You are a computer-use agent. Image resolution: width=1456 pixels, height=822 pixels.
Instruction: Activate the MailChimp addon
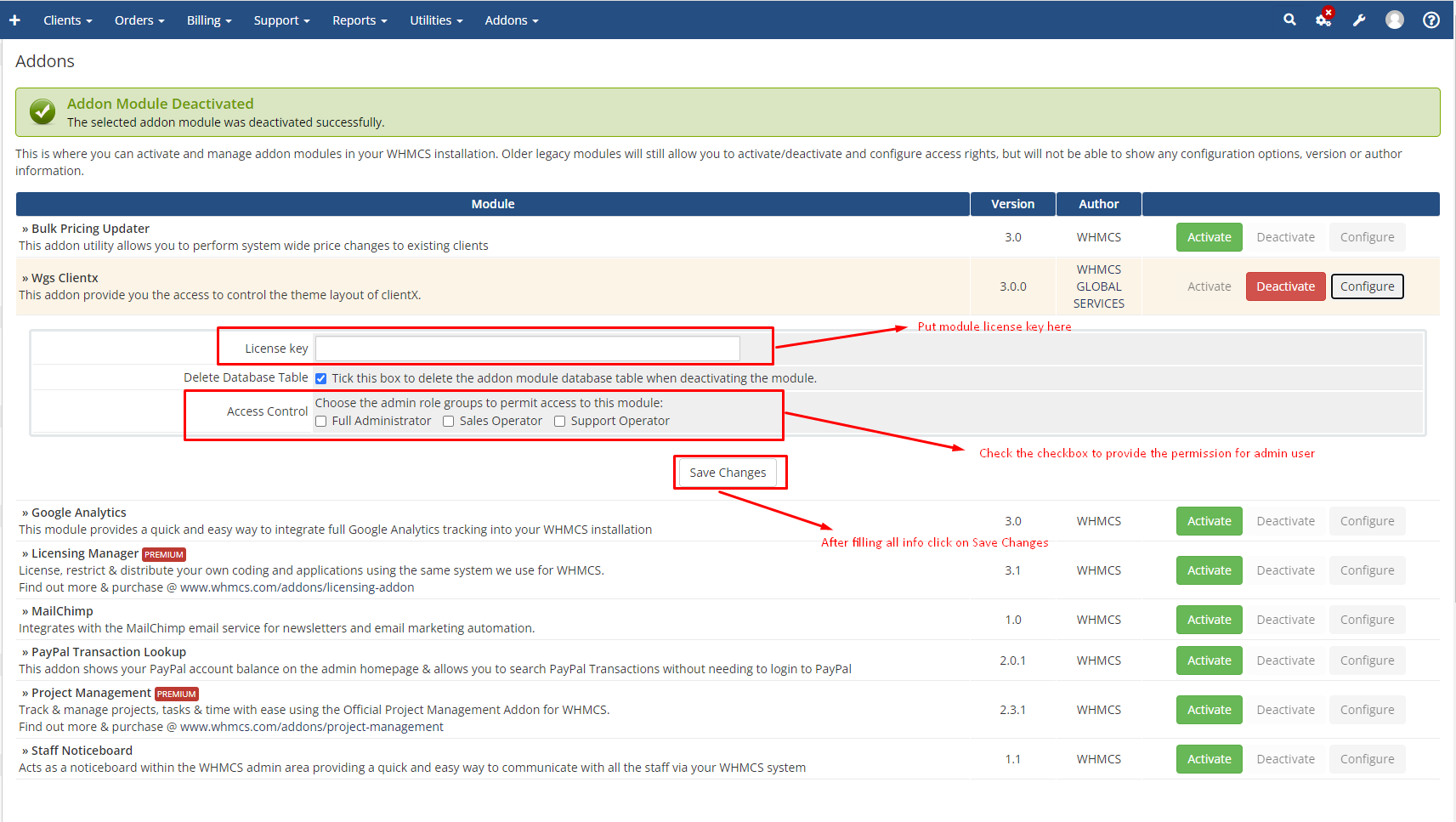[1209, 620]
